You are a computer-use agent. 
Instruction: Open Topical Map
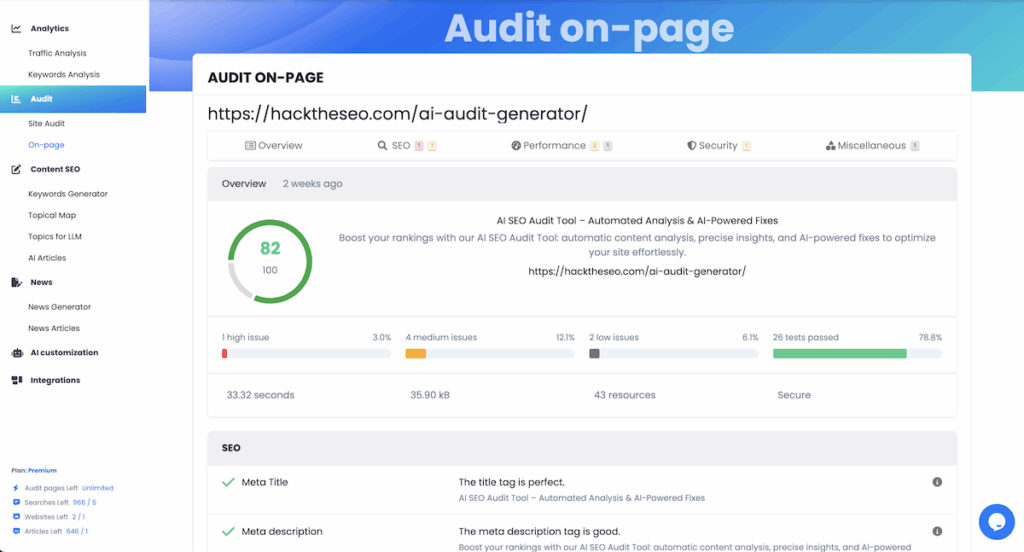52,215
